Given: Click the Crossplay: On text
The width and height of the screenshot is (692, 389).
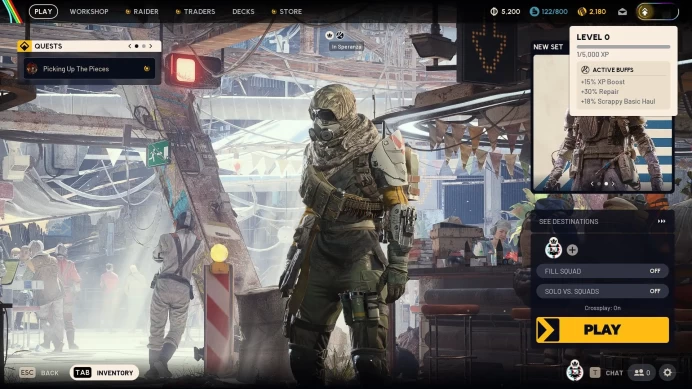Looking at the screenshot, I should (602, 308).
